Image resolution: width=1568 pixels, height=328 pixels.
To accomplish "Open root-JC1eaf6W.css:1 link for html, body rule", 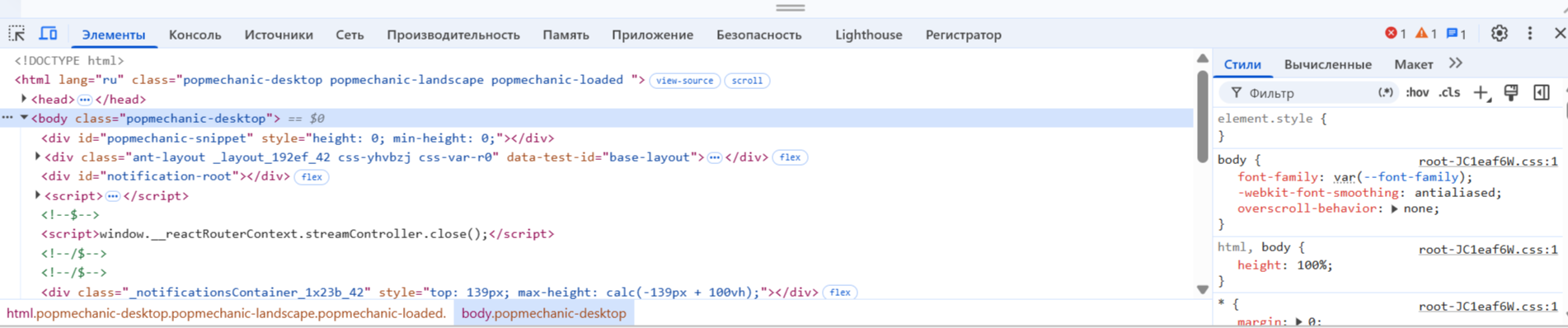I will tap(1488, 249).
